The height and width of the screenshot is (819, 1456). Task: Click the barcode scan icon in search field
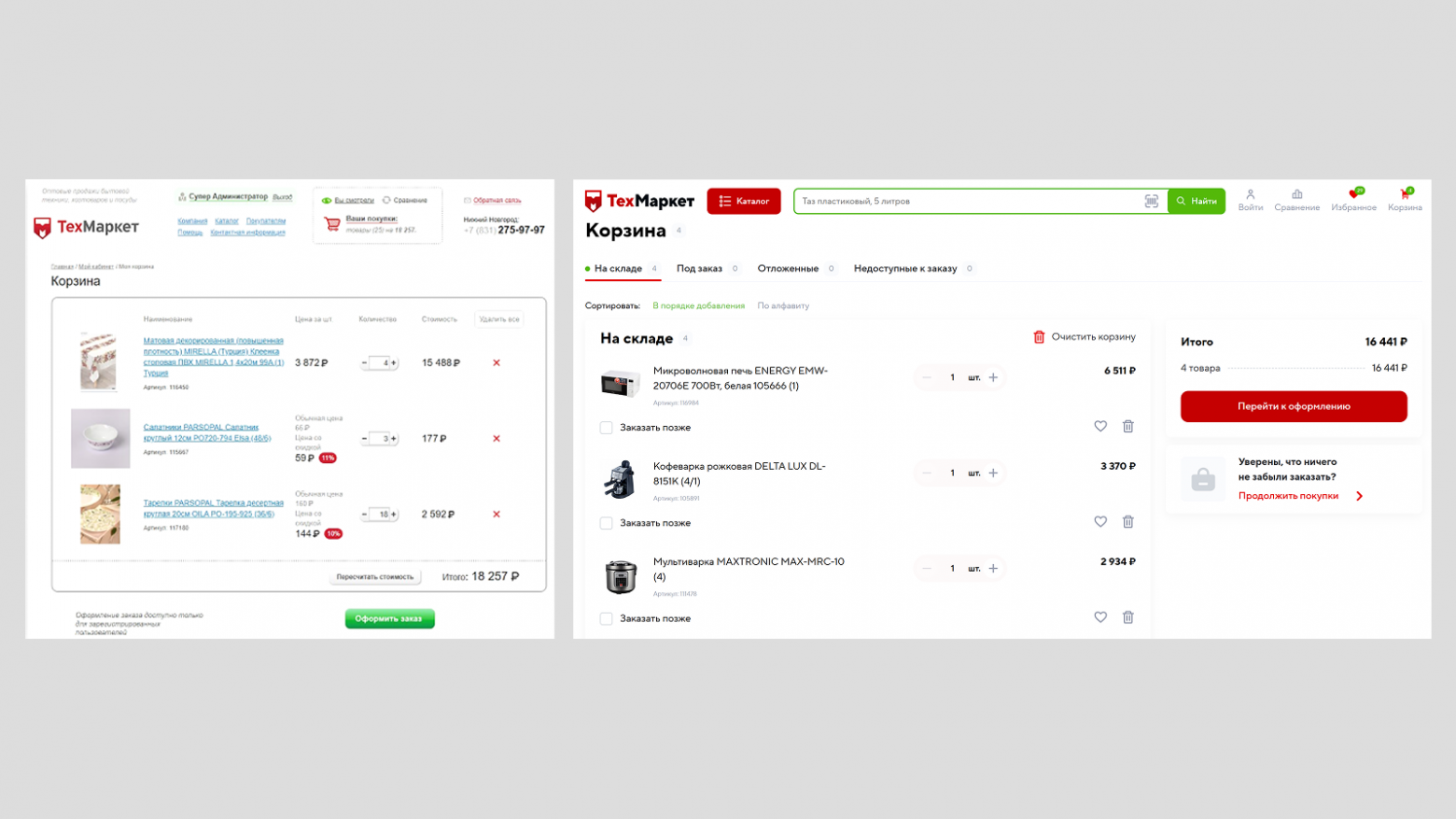click(1151, 201)
